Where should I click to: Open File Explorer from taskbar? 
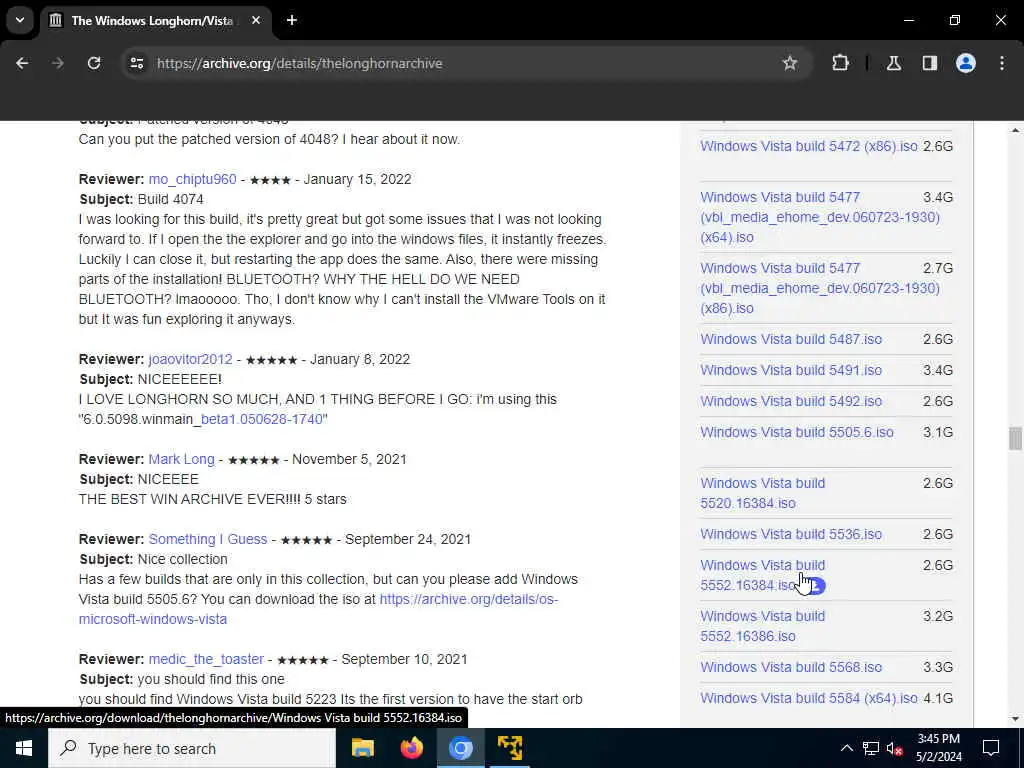[362, 748]
